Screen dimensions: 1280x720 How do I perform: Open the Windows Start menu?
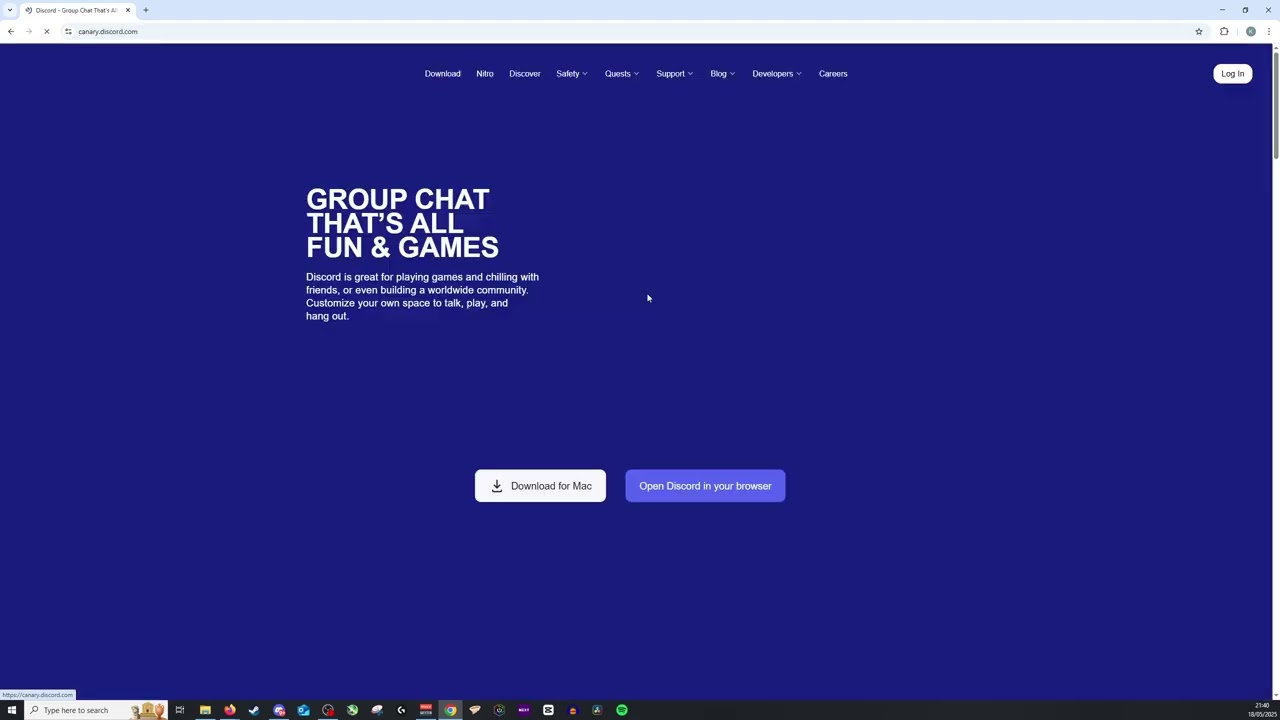pos(11,710)
